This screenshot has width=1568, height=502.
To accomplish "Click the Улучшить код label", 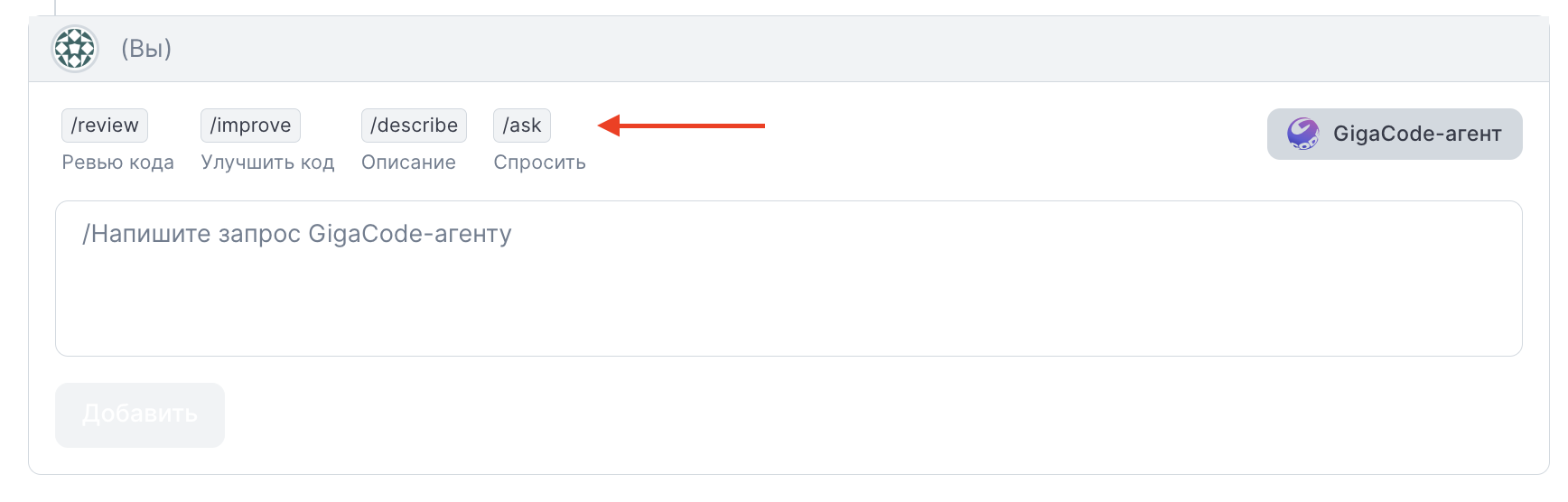I will point(267,163).
